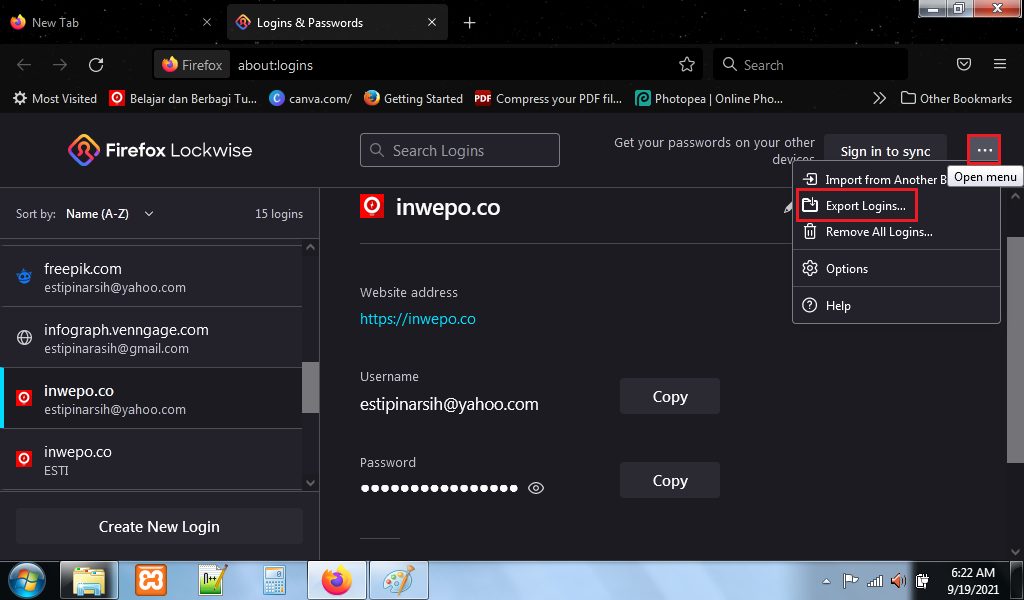Reload the page with the refresh icon

[x=96, y=65]
